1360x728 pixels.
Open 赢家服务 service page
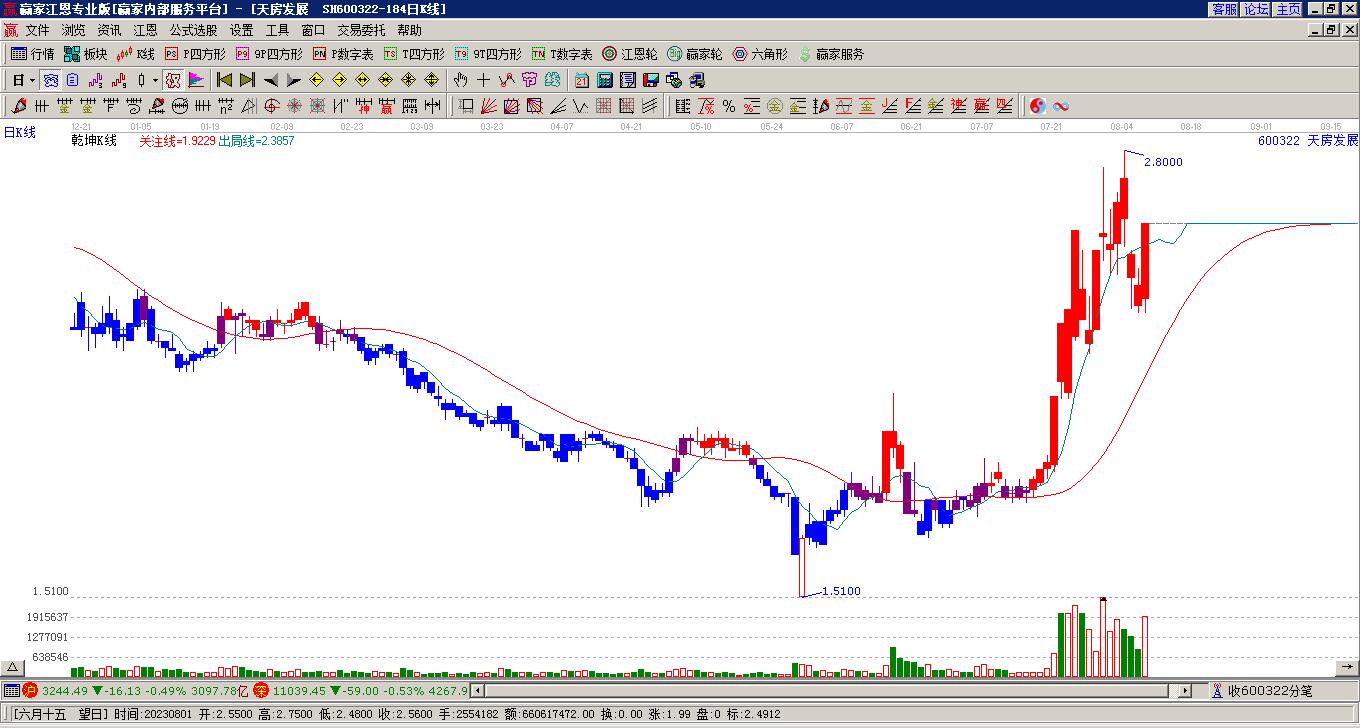(831, 54)
